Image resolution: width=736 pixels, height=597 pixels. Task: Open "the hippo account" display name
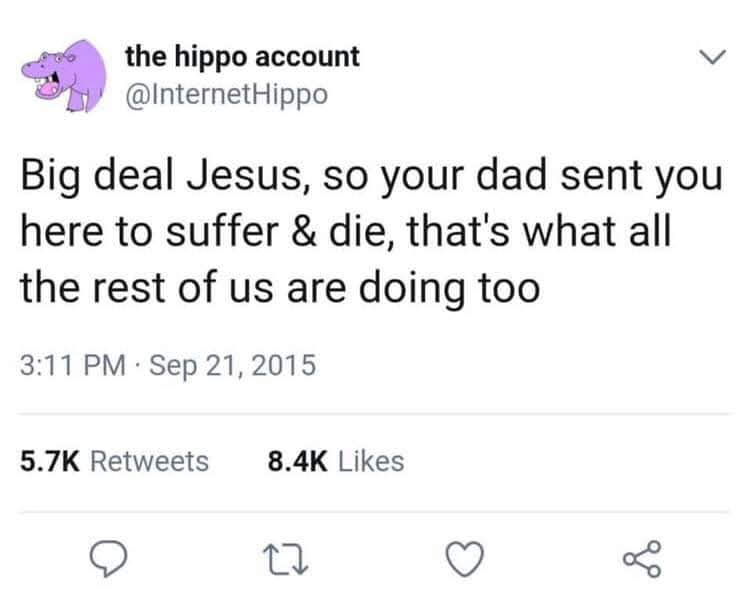click(x=241, y=56)
